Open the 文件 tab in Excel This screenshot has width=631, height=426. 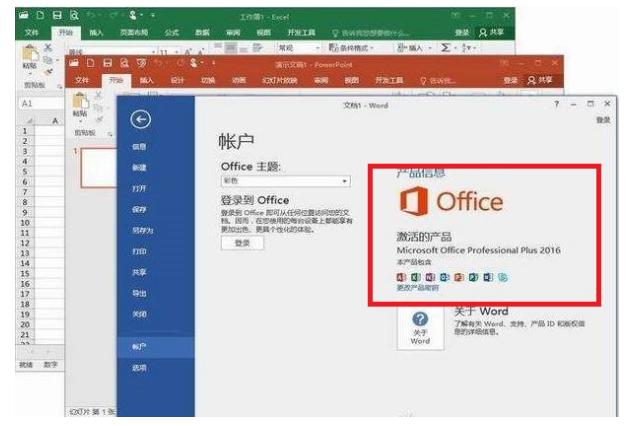click(32, 32)
